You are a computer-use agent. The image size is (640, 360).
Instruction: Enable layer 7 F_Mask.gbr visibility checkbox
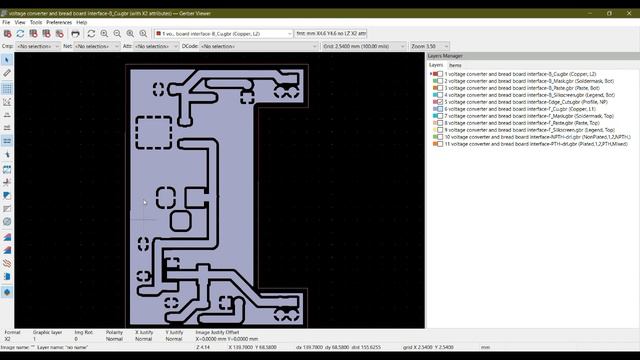[440, 116]
